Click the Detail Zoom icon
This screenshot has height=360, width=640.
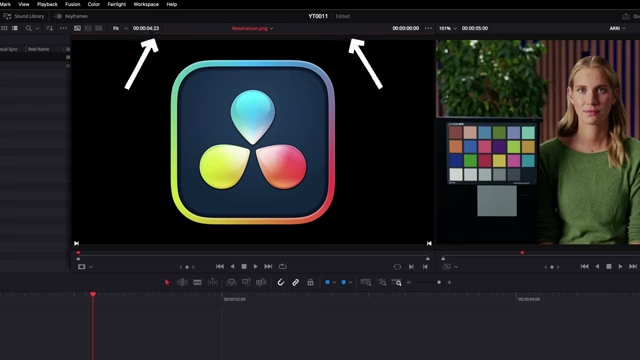tap(382, 282)
